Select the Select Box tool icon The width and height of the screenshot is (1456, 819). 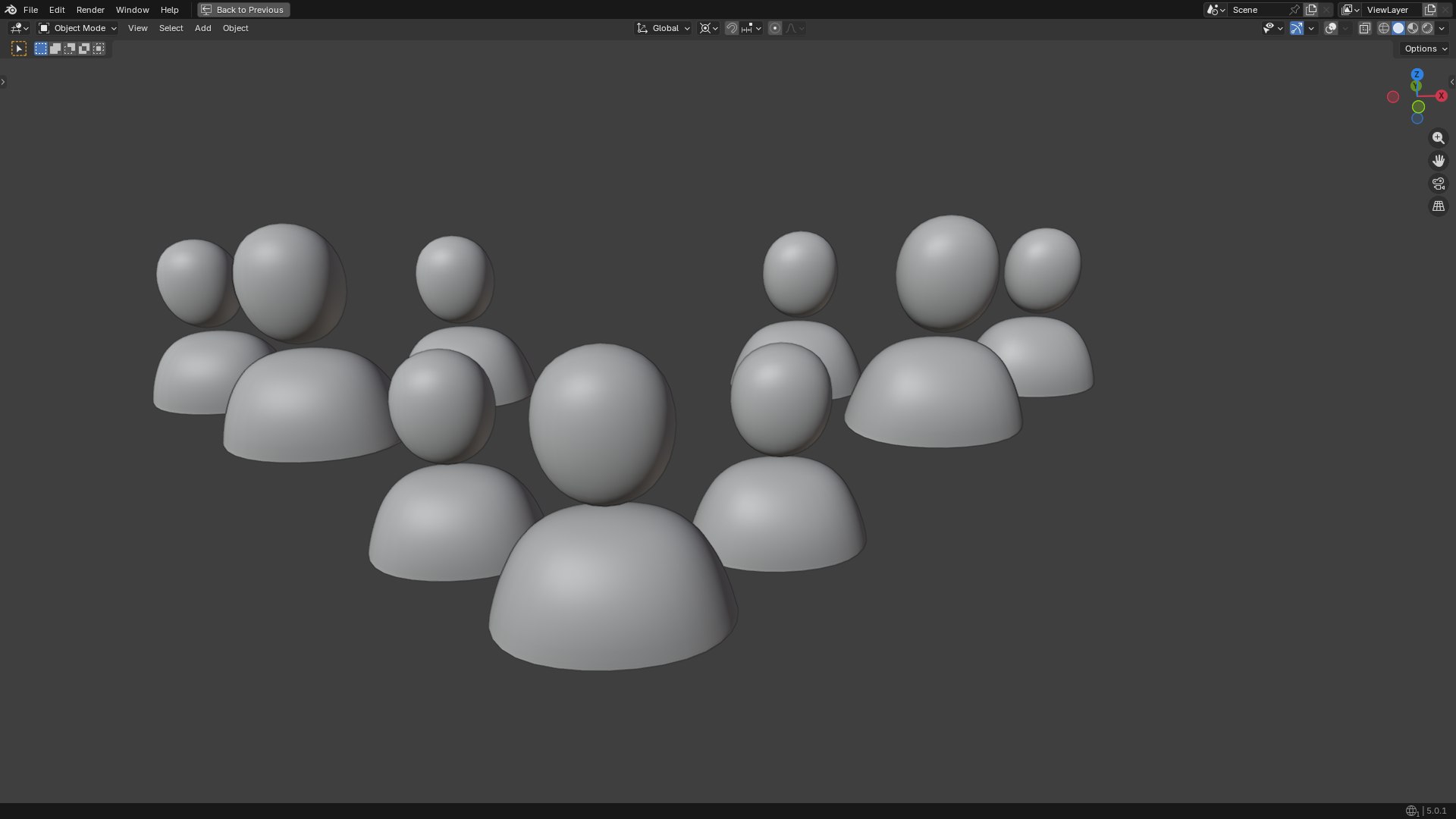pyautogui.click(x=19, y=49)
